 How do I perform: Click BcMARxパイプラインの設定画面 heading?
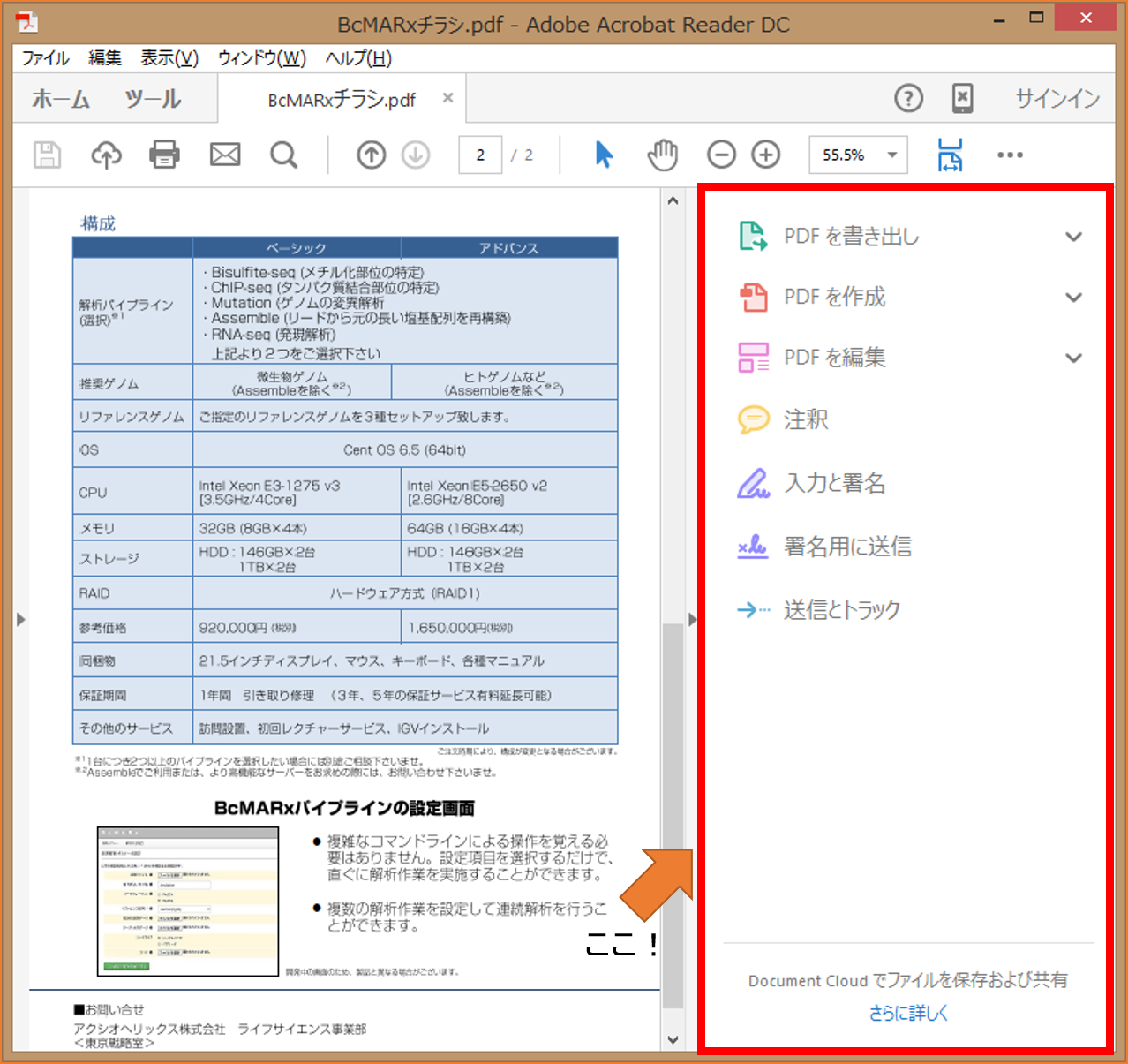click(344, 808)
